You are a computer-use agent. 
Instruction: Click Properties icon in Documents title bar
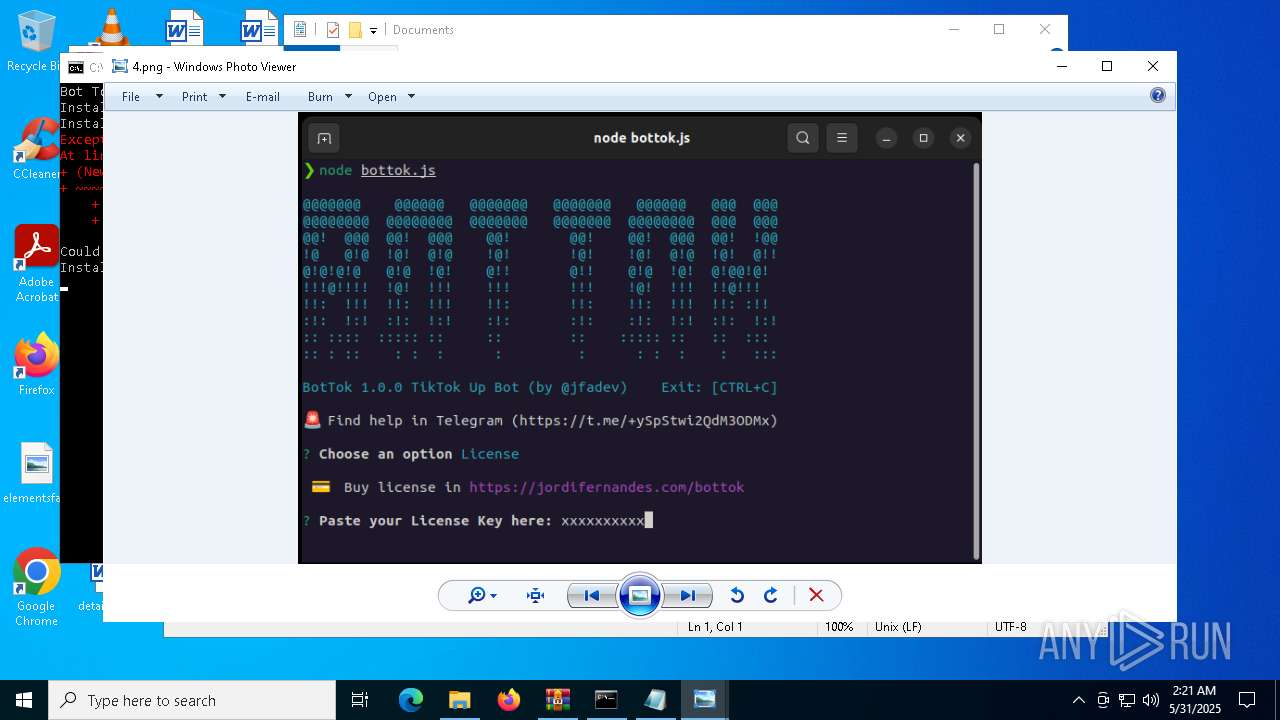click(333, 30)
